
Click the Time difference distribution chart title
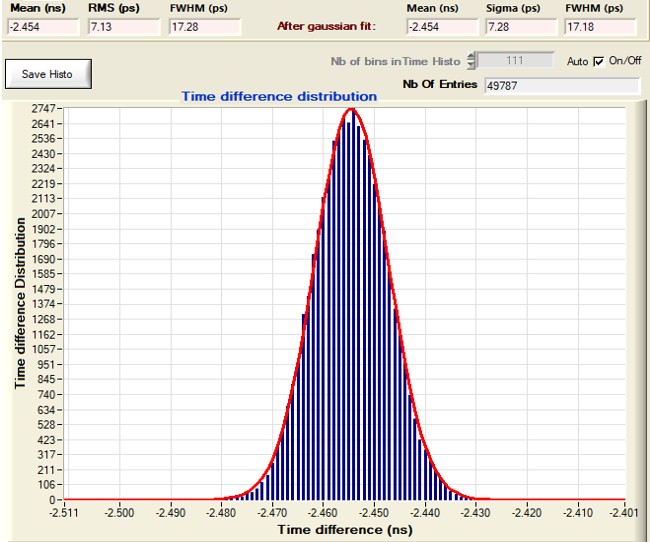click(x=279, y=97)
